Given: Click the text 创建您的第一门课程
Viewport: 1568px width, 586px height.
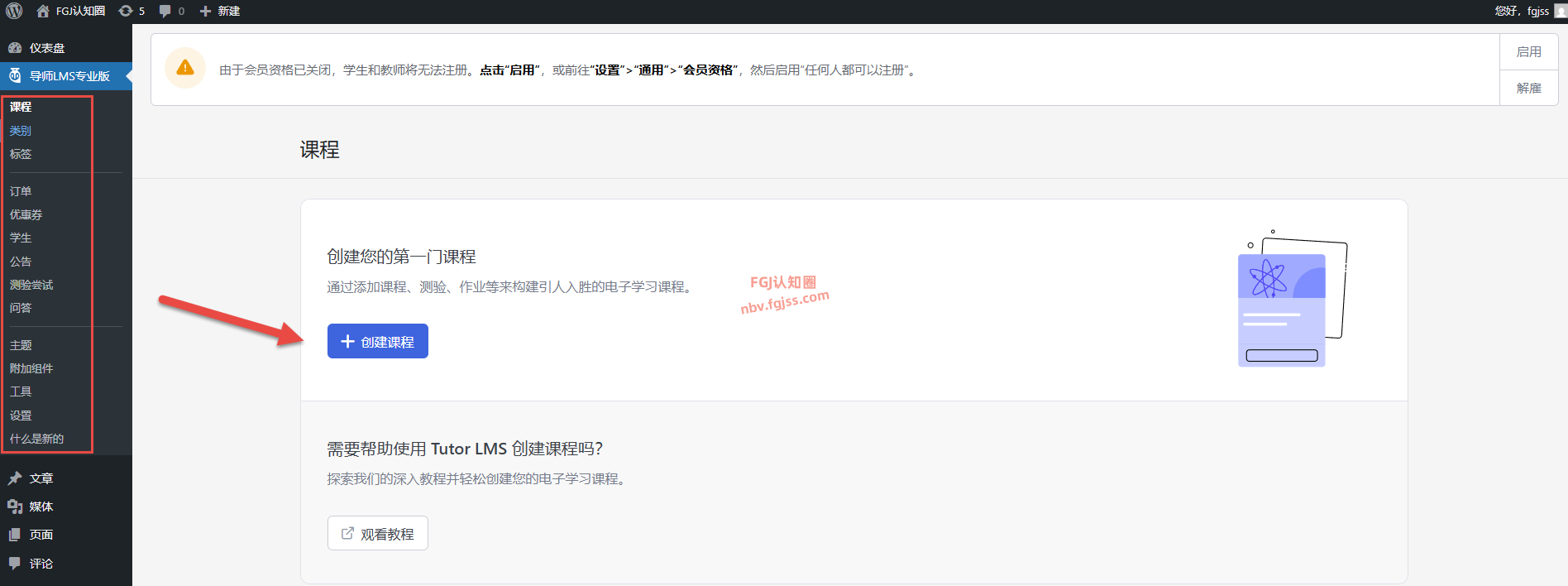Looking at the screenshot, I should coord(401,257).
